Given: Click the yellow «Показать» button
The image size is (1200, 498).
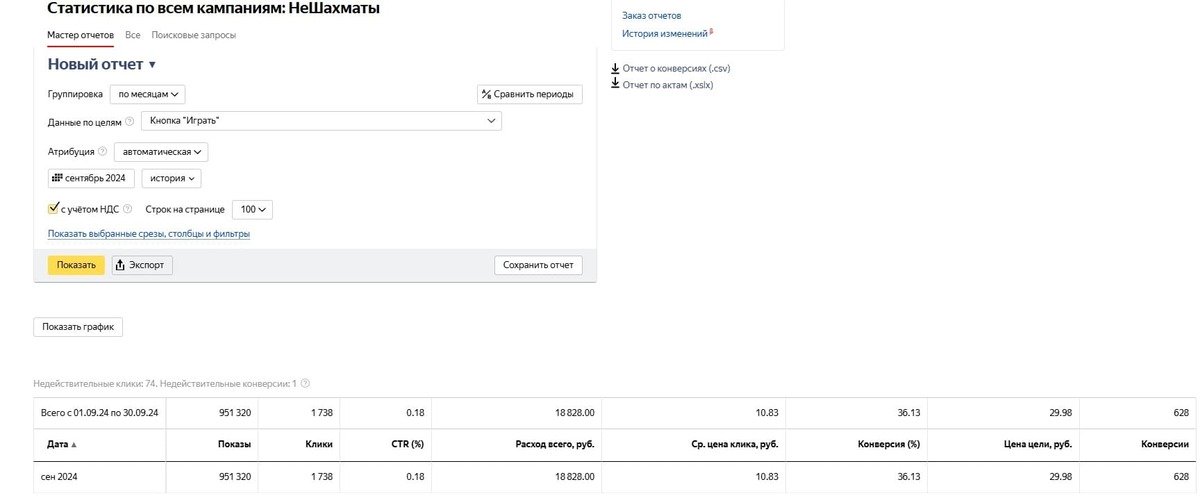Looking at the screenshot, I should point(76,265).
